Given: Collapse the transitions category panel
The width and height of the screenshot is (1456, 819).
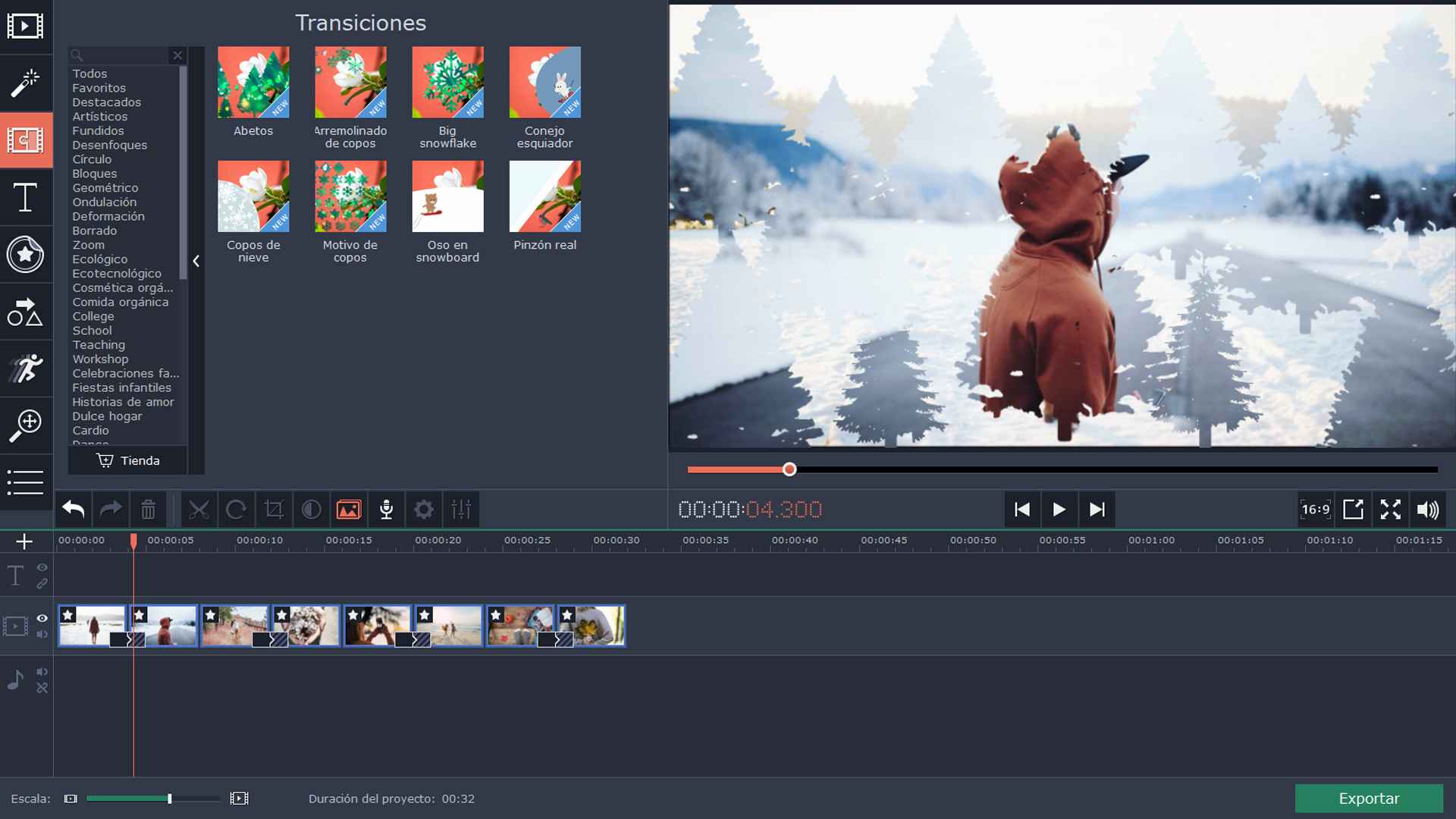Looking at the screenshot, I should pos(196,261).
